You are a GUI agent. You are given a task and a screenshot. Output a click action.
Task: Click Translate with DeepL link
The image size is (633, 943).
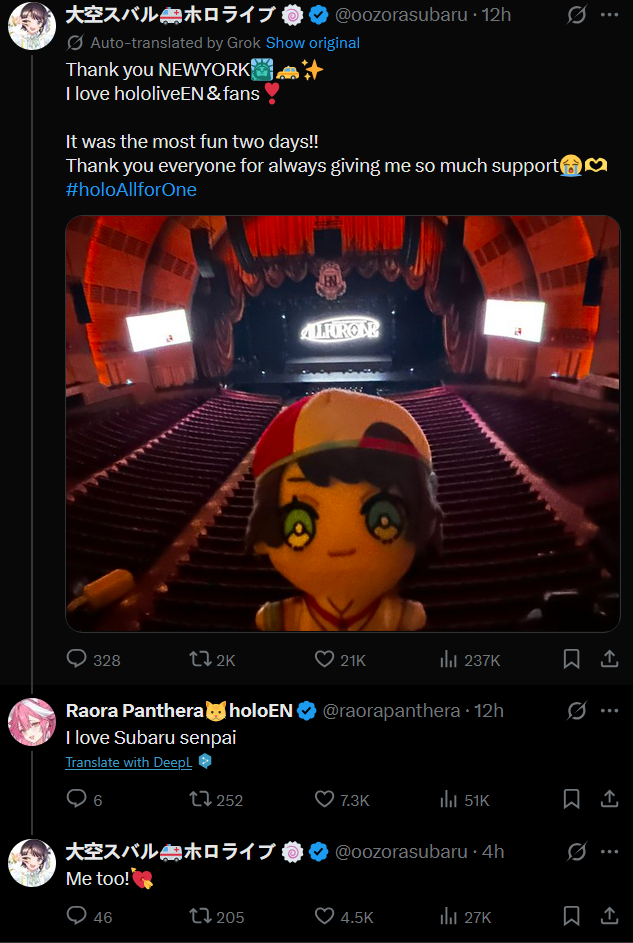click(129, 762)
